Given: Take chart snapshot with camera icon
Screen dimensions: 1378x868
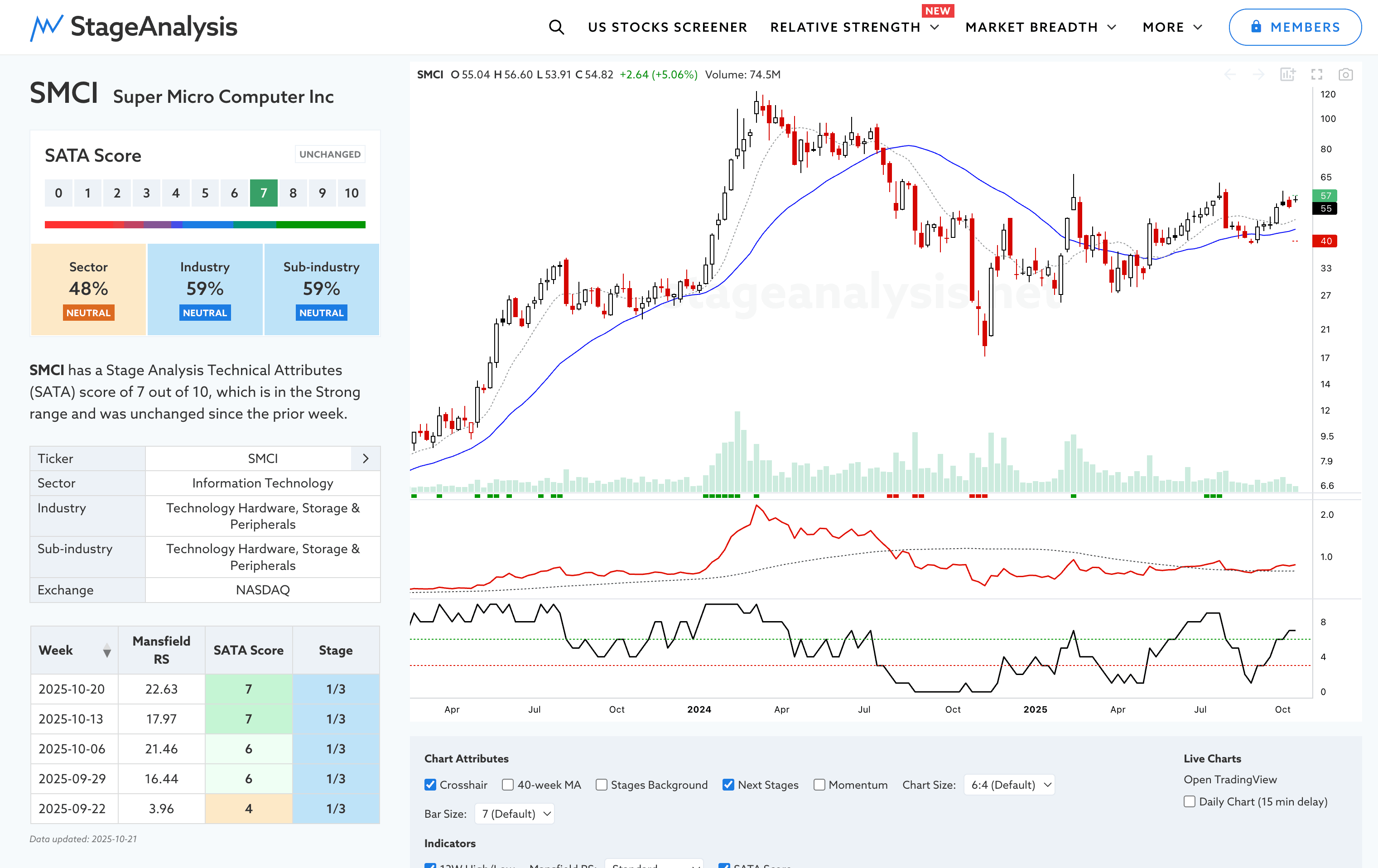Looking at the screenshot, I should (x=1345, y=75).
